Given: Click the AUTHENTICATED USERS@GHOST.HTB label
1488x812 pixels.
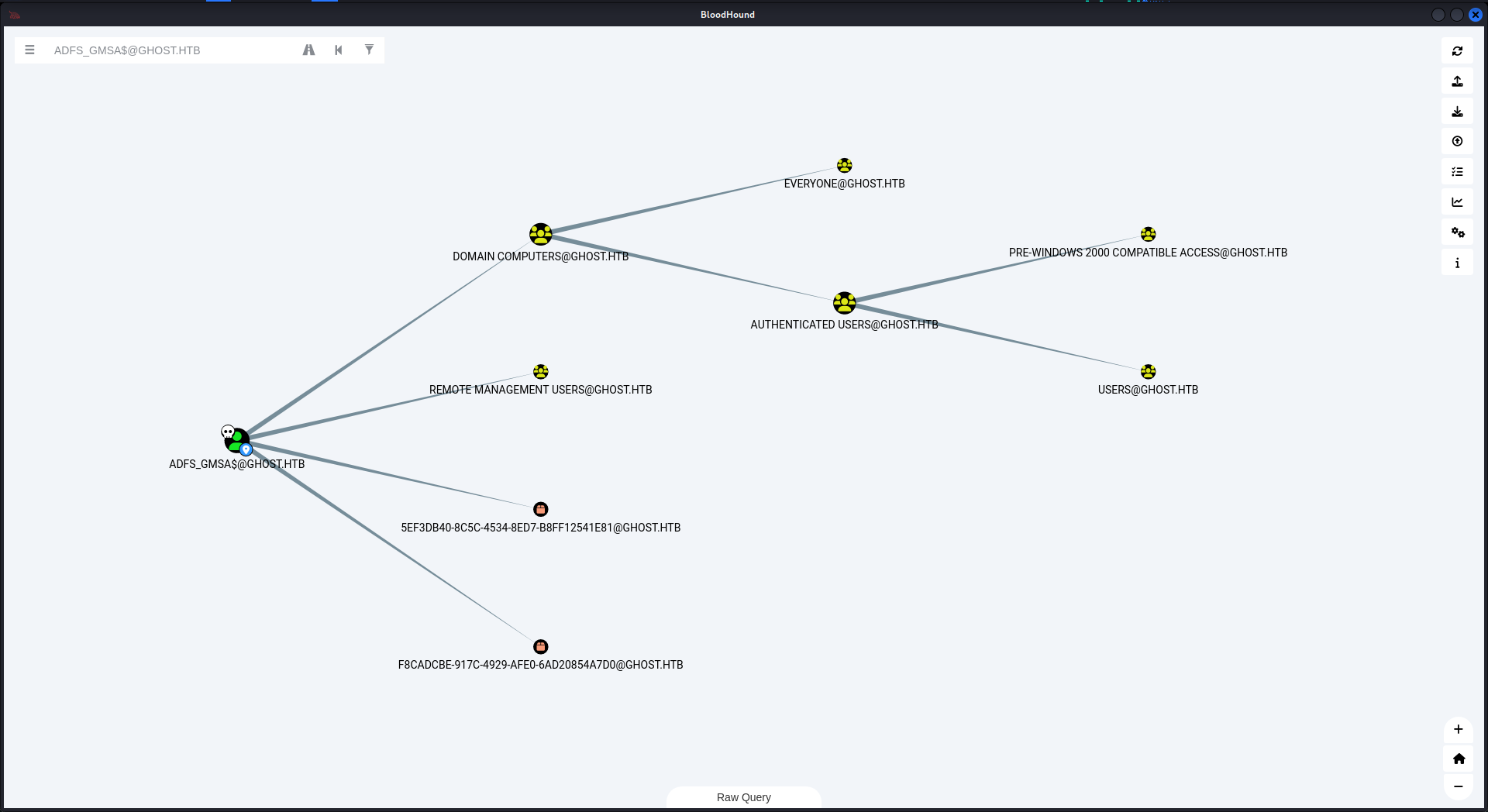Looking at the screenshot, I should coord(845,325).
